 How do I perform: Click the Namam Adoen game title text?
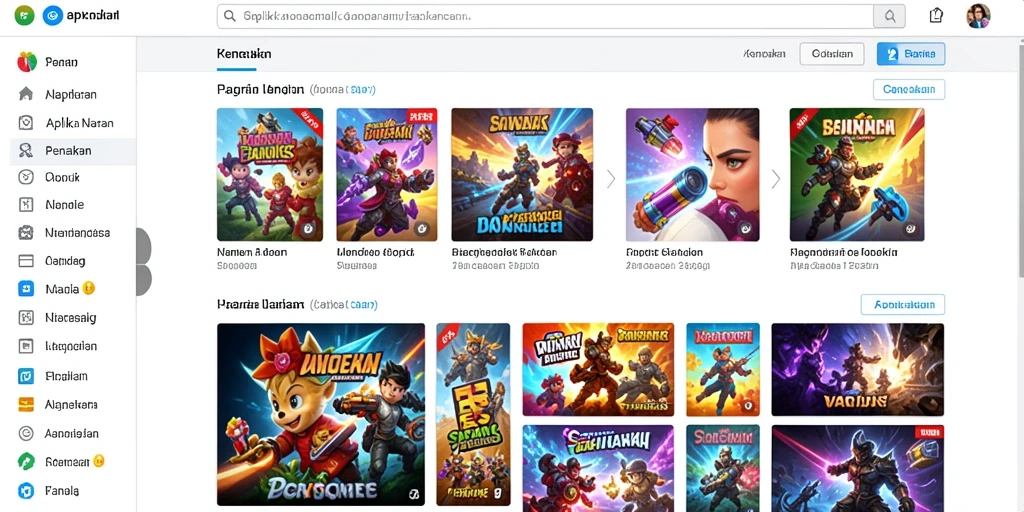pos(251,252)
